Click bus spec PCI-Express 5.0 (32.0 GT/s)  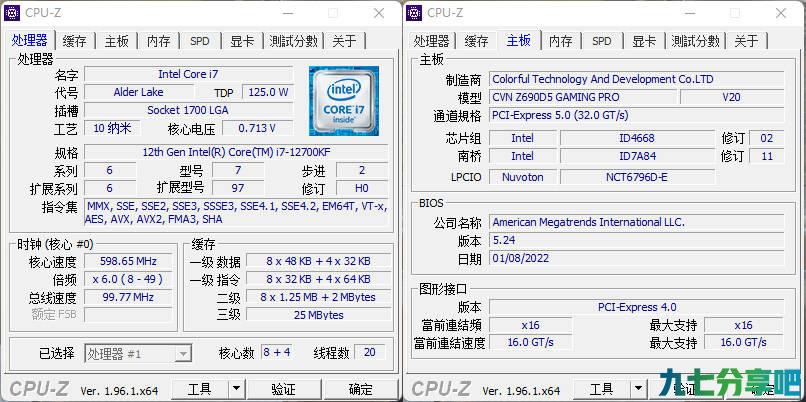637,115
